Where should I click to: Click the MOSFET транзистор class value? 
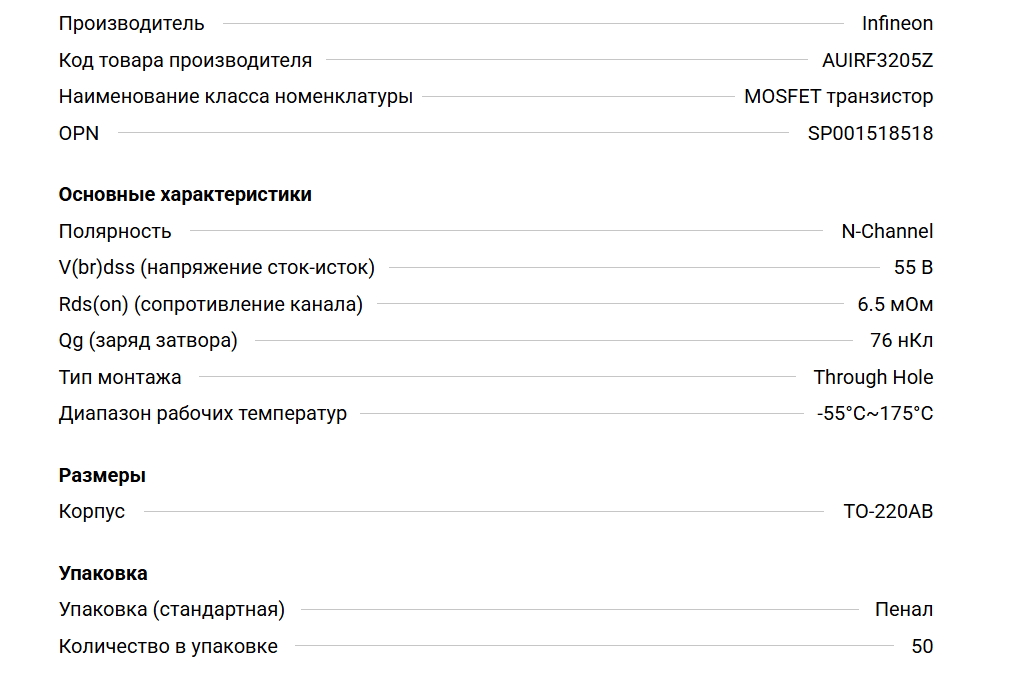point(838,97)
